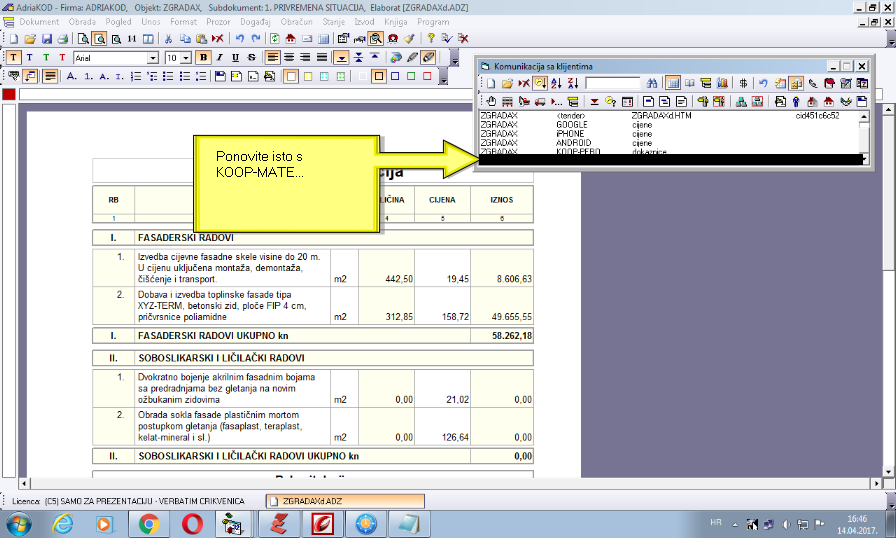Align text left
896x538 pixels.
273,58
